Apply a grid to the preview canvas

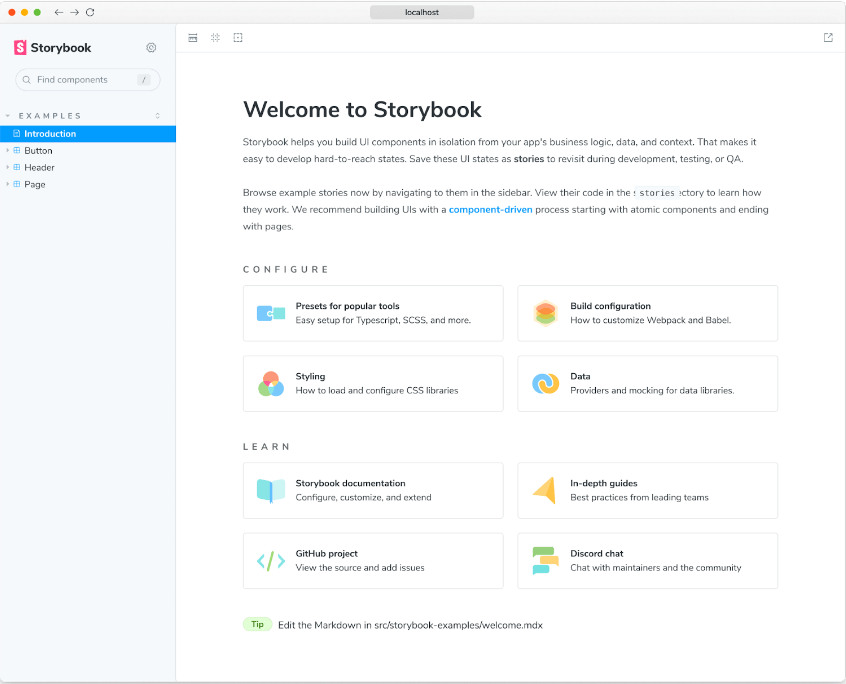[x=215, y=37]
